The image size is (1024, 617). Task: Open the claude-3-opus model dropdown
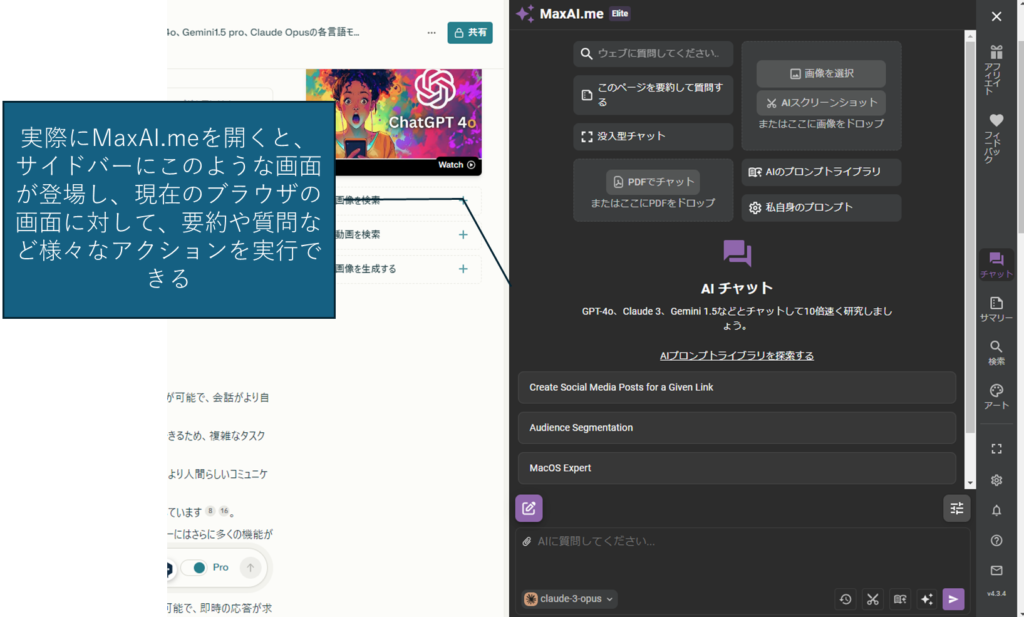pos(570,598)
